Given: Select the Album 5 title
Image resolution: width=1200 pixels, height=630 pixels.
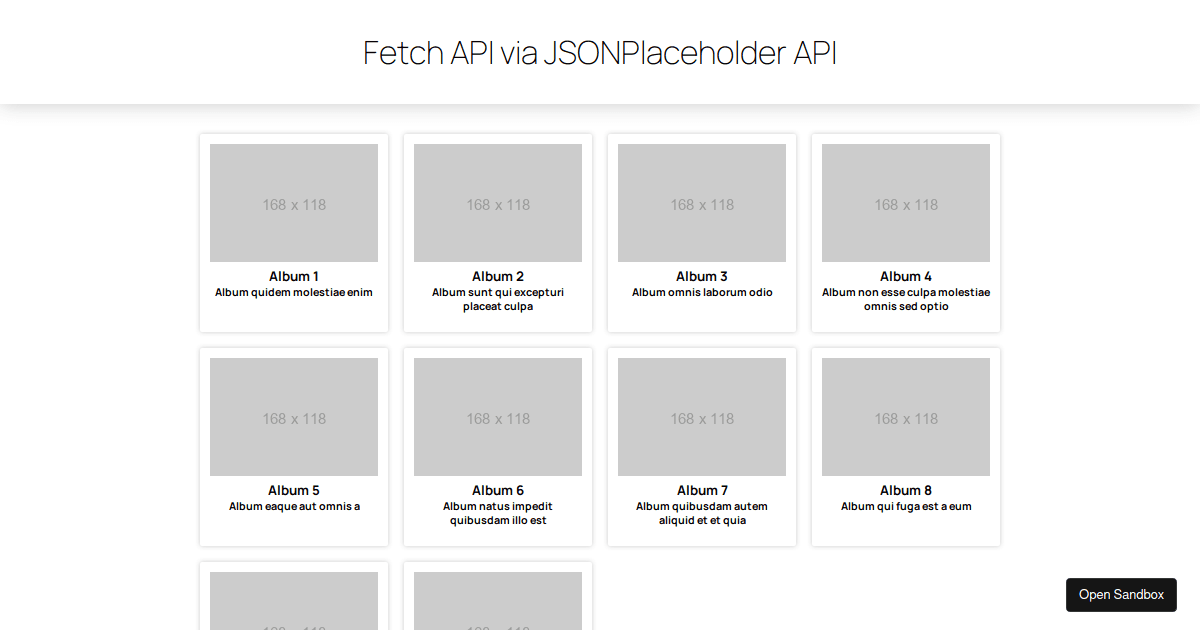Looking at the screenshot, I should pos(293,490).
